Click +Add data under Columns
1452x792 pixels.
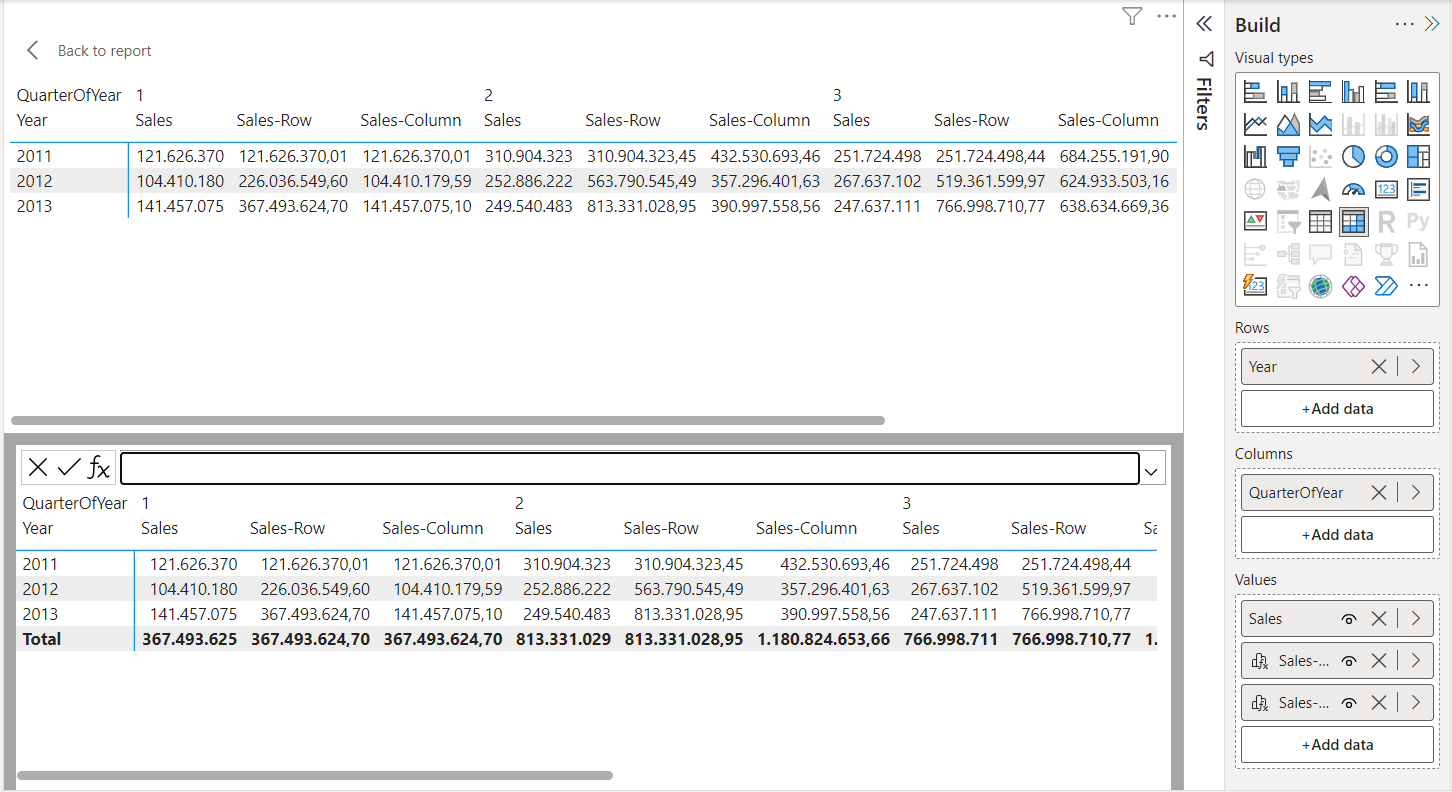[1337, 535]
